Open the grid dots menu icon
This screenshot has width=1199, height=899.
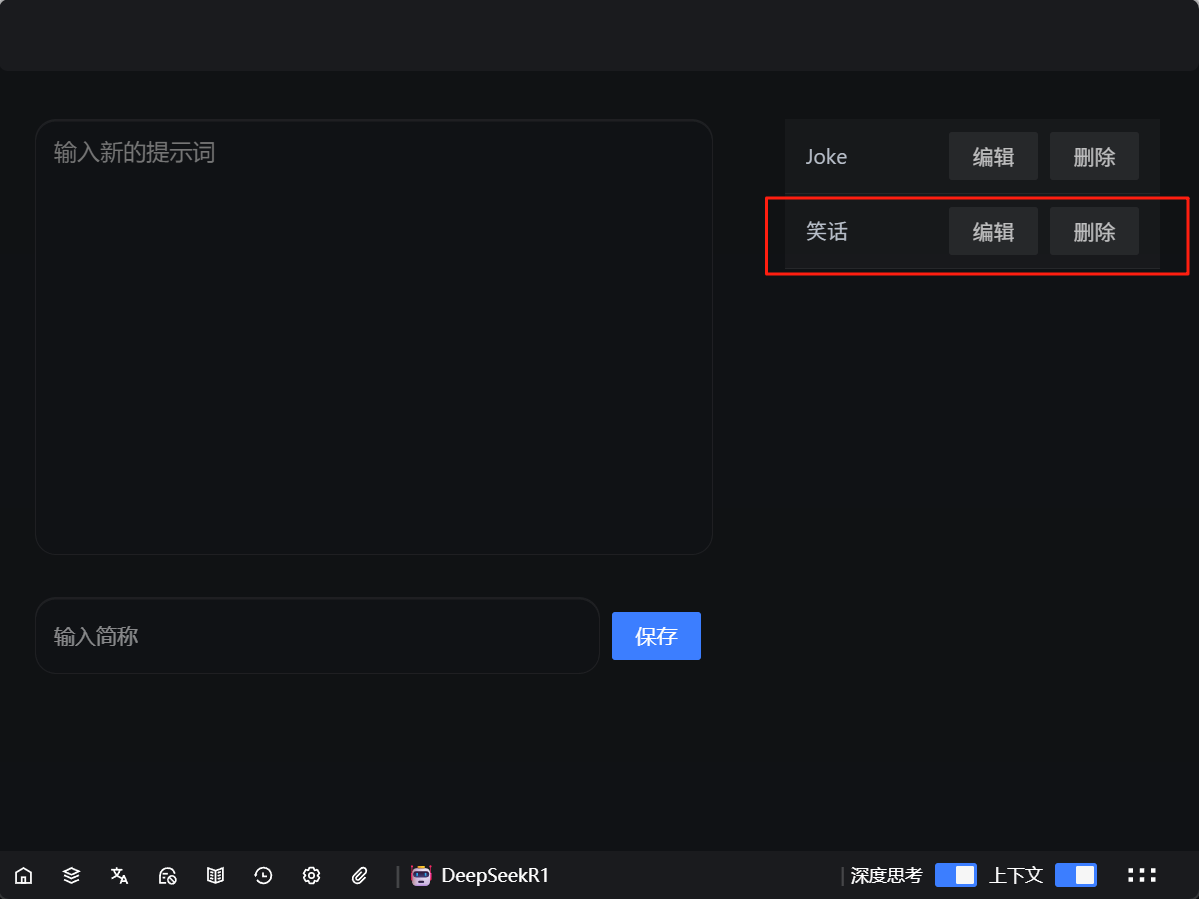tap(1142, 876)
